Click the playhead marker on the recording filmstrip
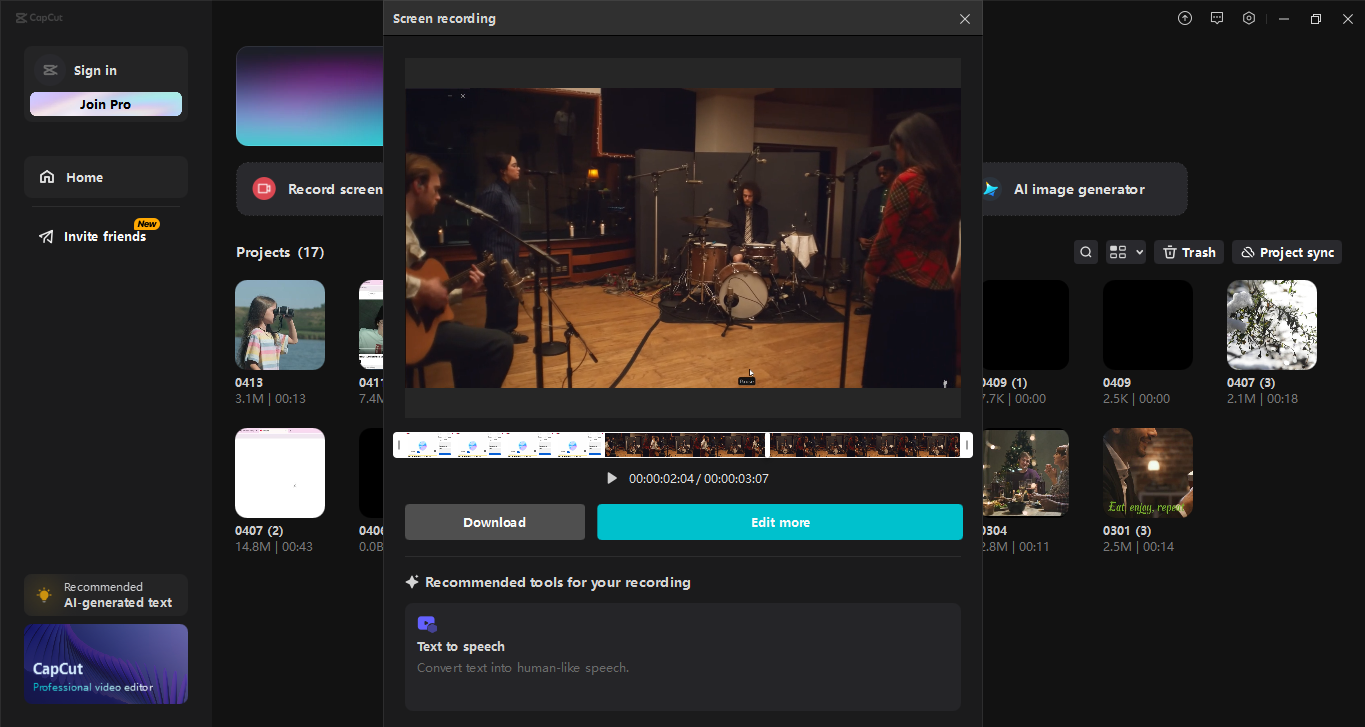1365x727 pixels. (x=767, y=445)
